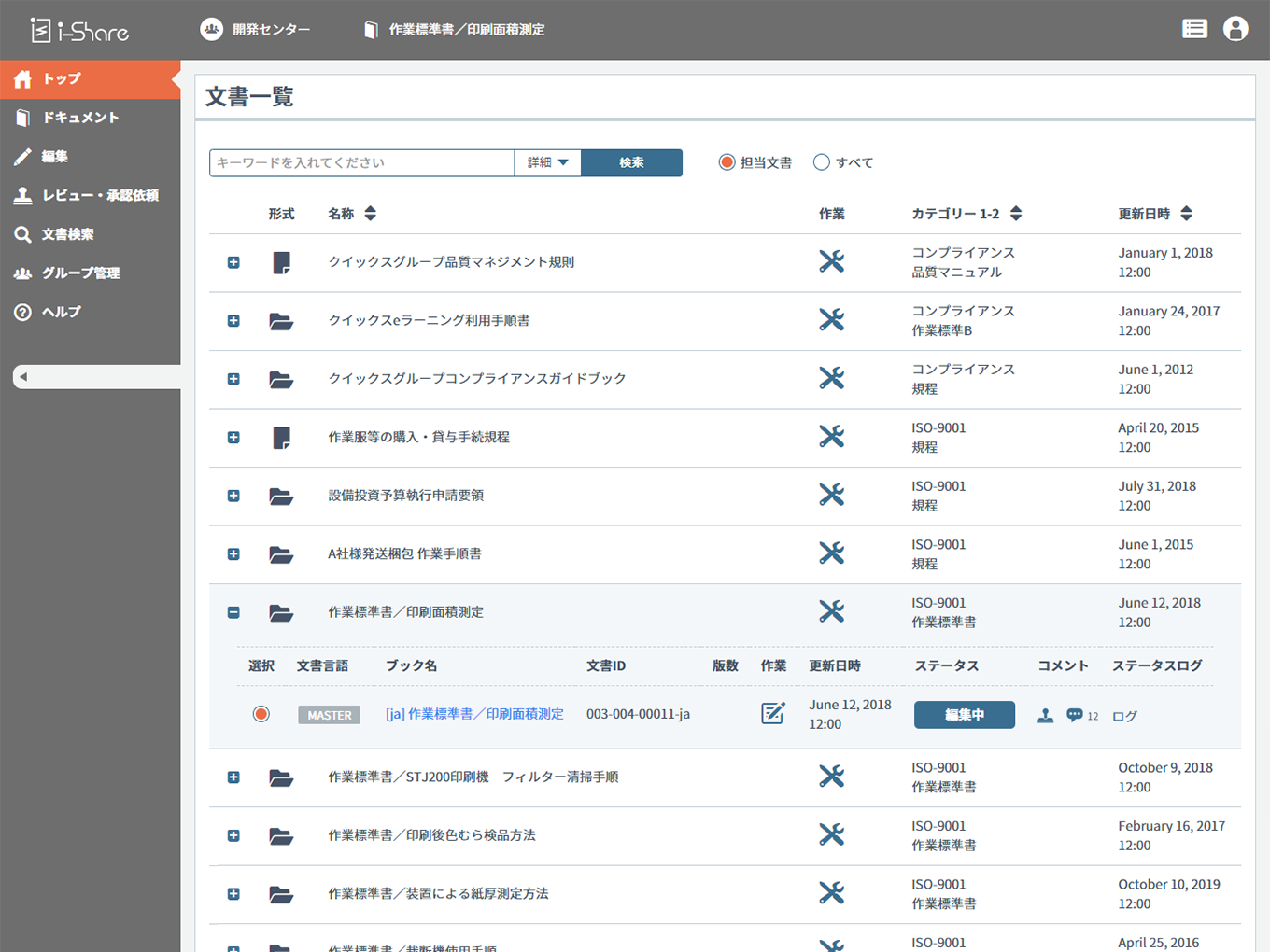Click the edit document icon in the sub-row

[773, 714]
